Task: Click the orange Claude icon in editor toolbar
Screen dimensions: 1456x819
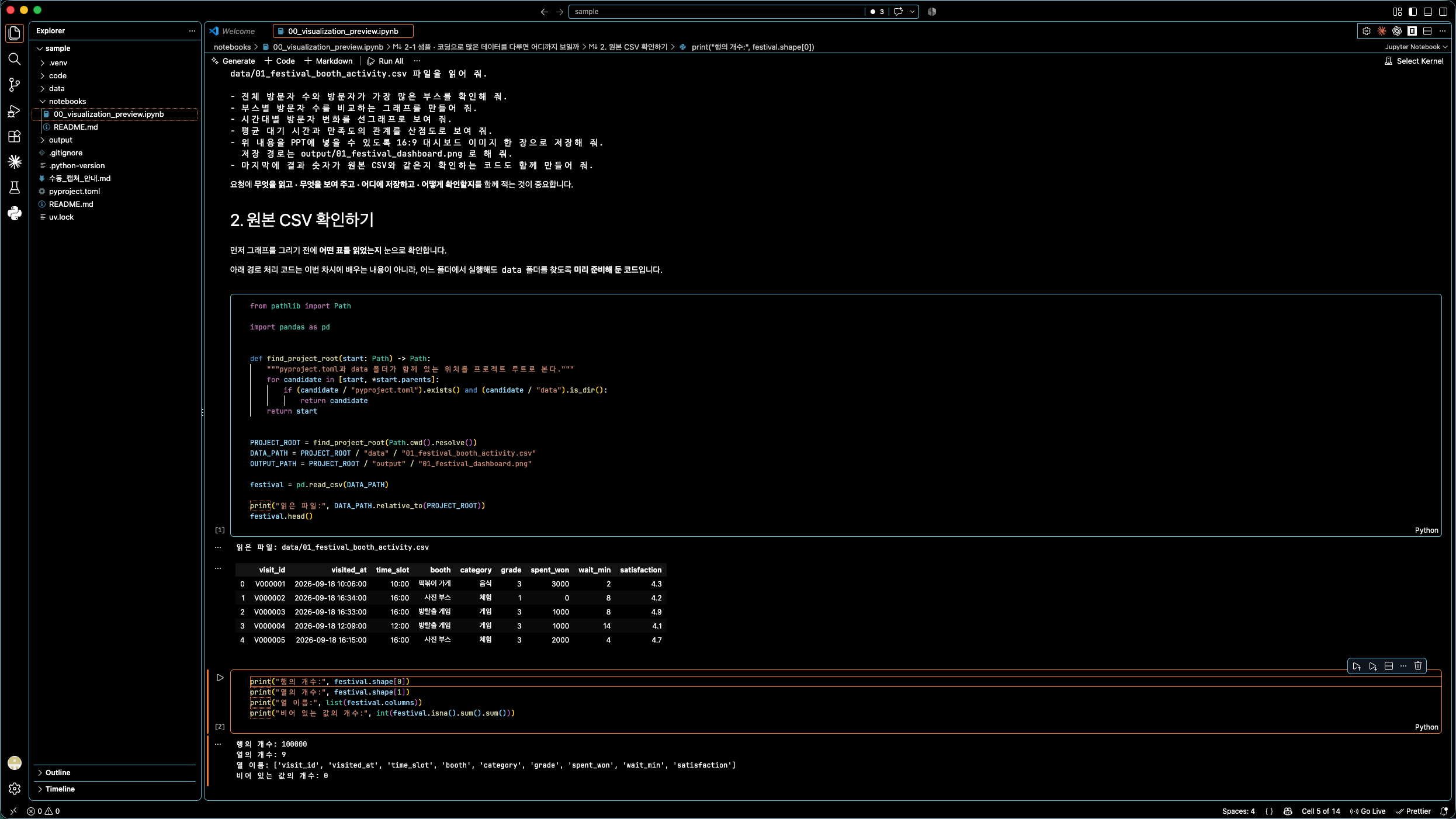Action: [x=1382, y=31]
